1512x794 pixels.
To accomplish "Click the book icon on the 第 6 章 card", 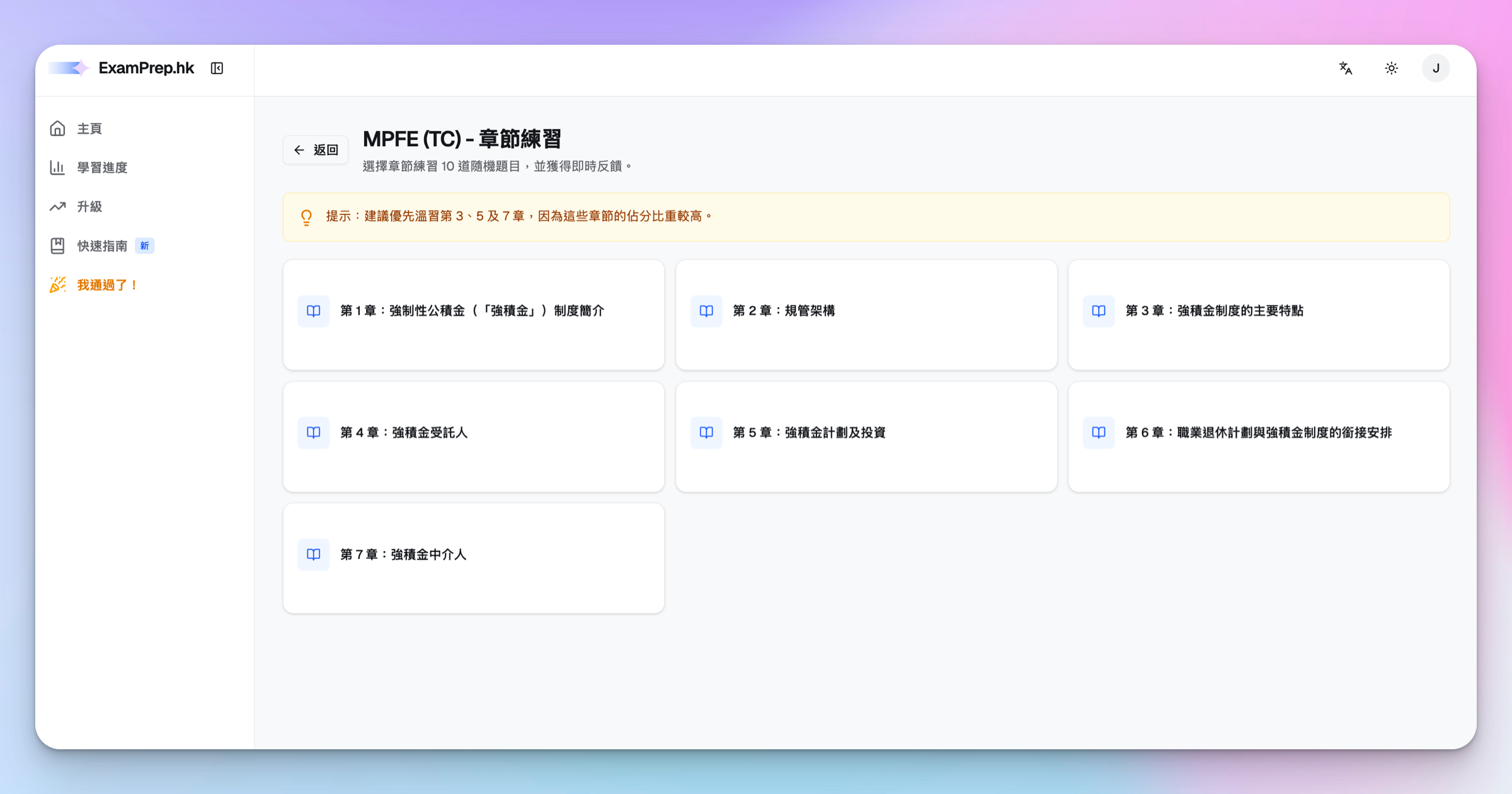I will [x=1099, y=432].
